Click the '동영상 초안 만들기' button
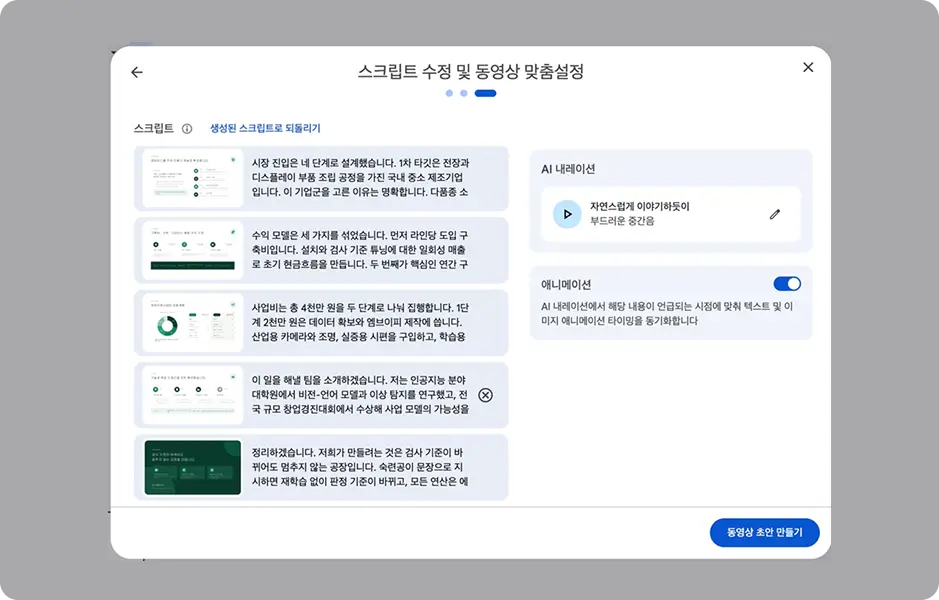 point(764,532)
